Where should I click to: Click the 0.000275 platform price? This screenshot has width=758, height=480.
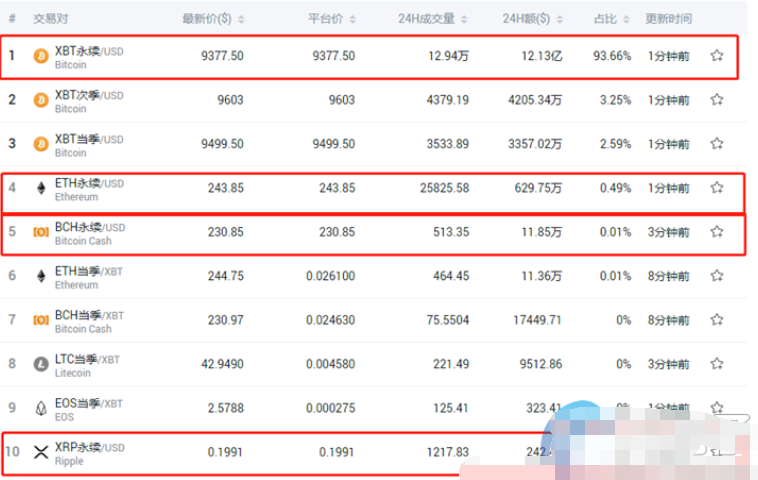(x=331, y=408)
